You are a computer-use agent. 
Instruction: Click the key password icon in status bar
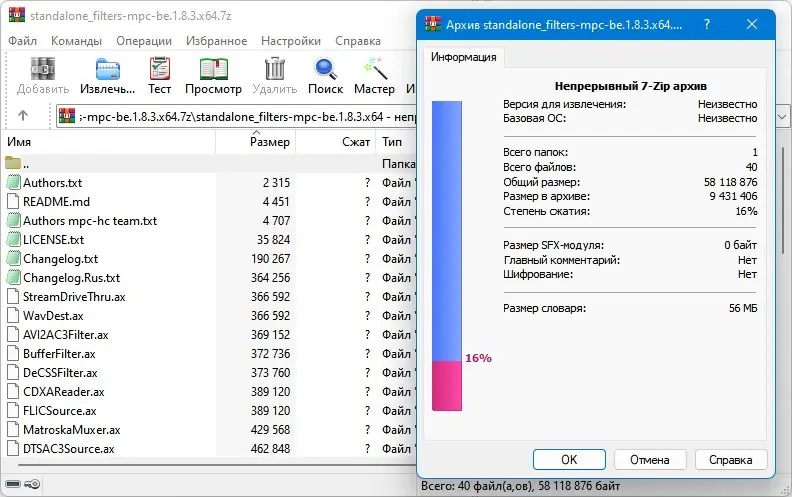pyautogui.click(x=32, y=484)
